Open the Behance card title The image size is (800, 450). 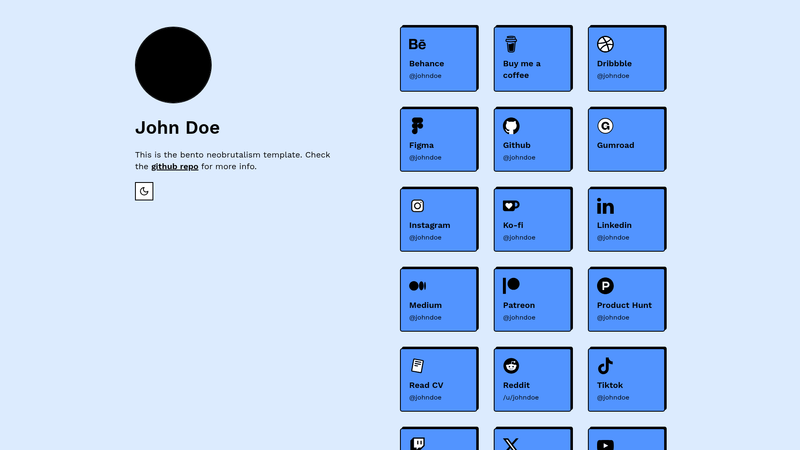427,64
